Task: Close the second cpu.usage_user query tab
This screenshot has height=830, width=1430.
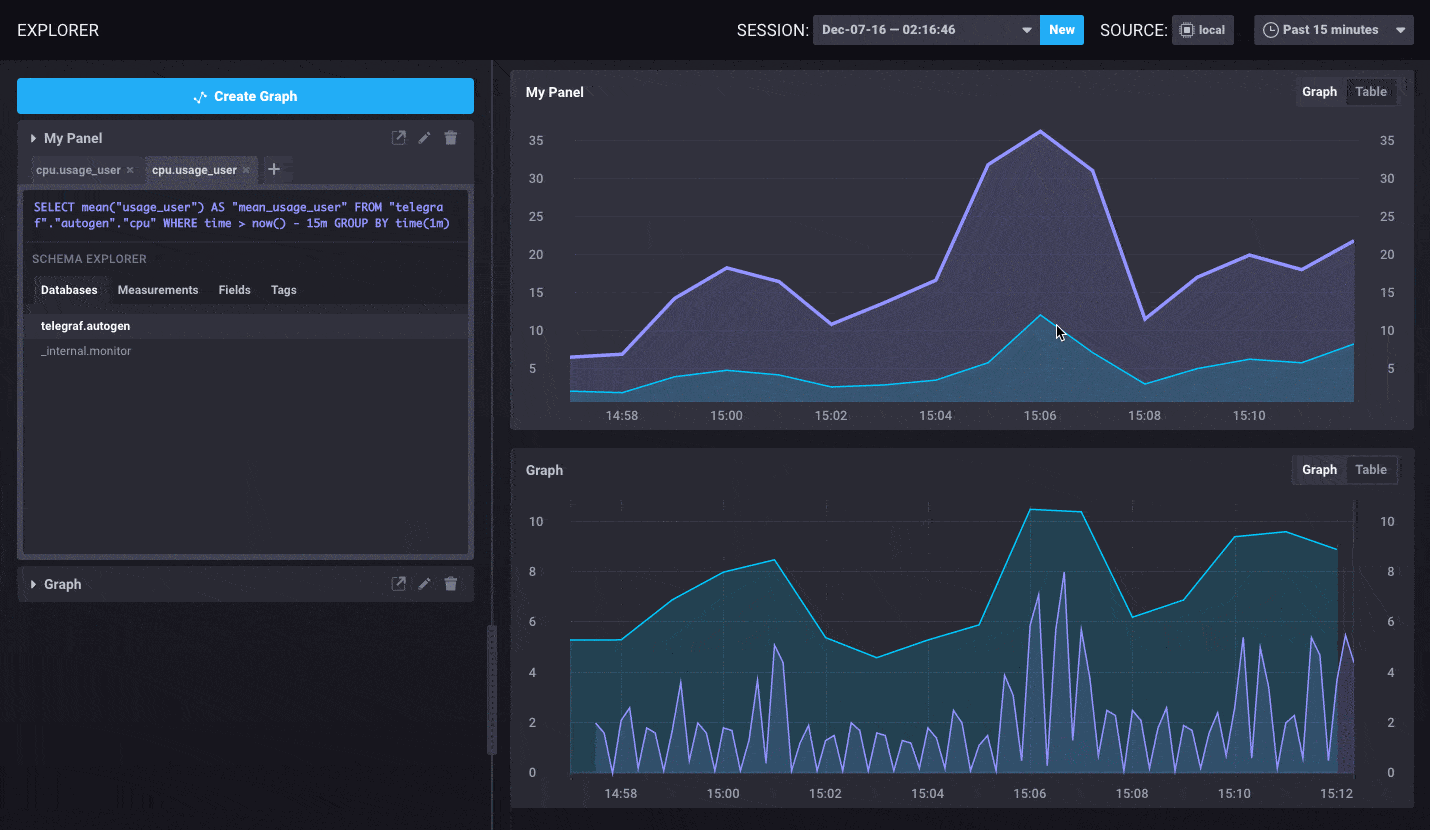Action: [246, 170]
